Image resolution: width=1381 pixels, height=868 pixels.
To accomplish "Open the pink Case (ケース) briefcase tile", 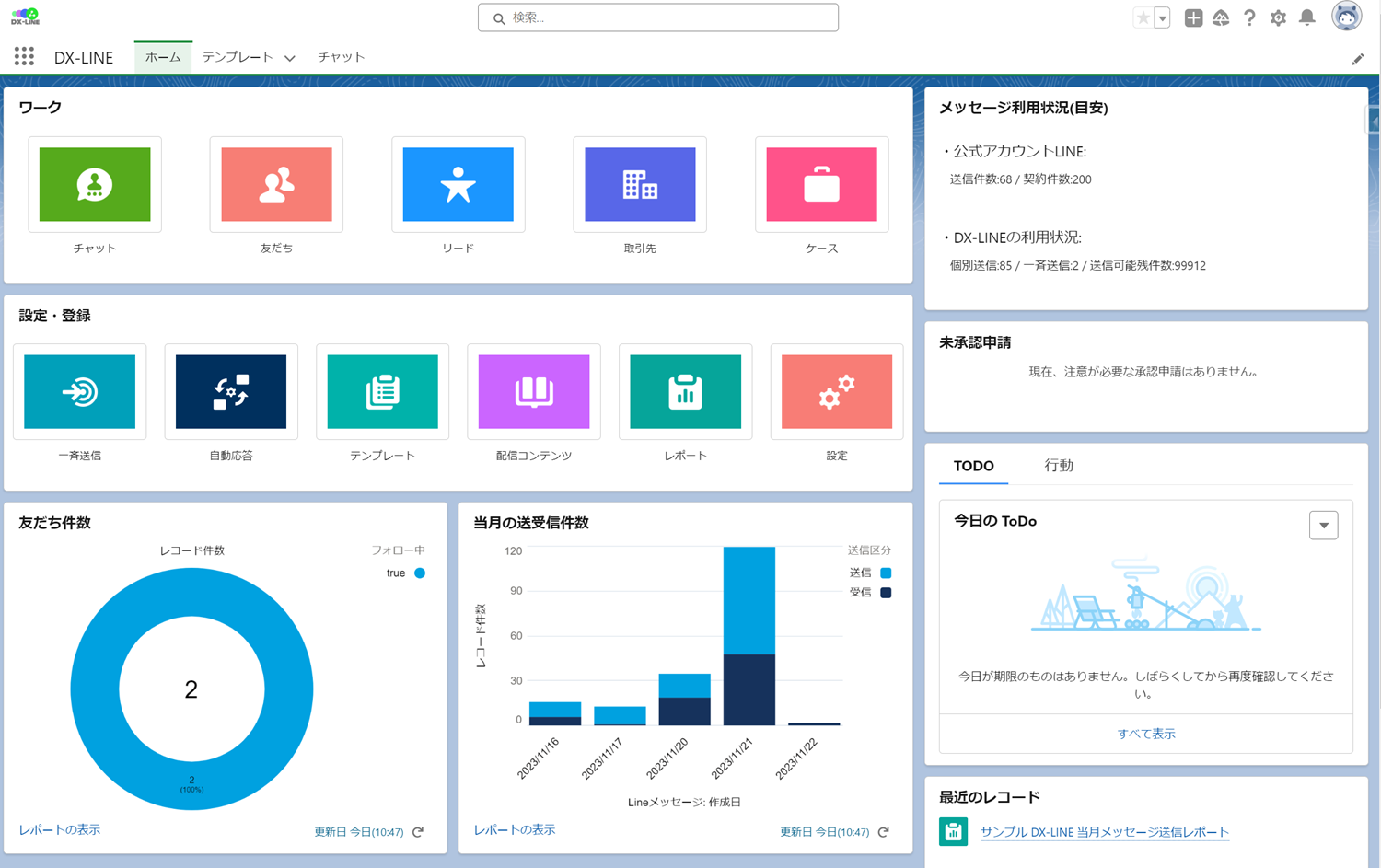I will coord(821,184).
